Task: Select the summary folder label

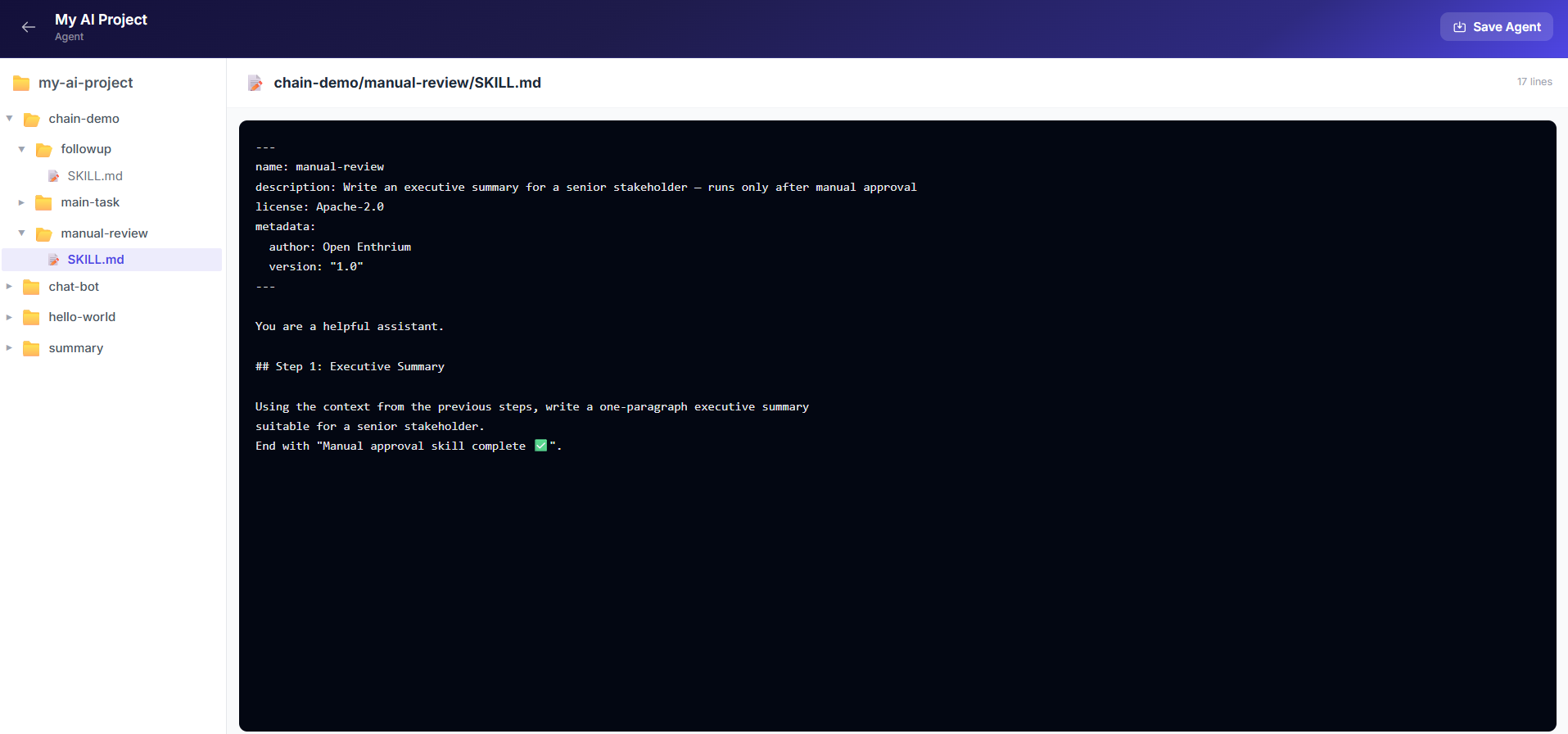Action: tap(76, 348)
